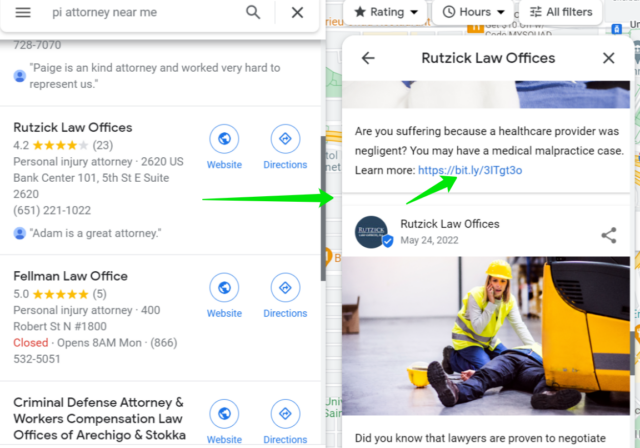Image resolution: width=640 pixels, height=448 pixels.
Task: Open the hamburger menu
Action: [x=23, y=12]
